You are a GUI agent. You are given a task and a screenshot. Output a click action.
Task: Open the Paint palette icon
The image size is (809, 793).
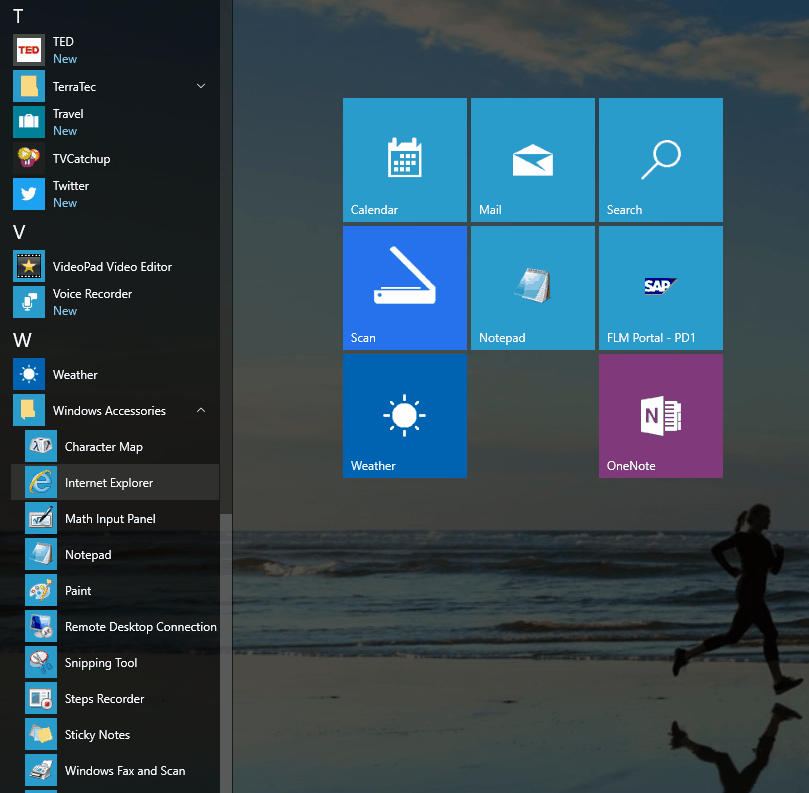(41, 590)
